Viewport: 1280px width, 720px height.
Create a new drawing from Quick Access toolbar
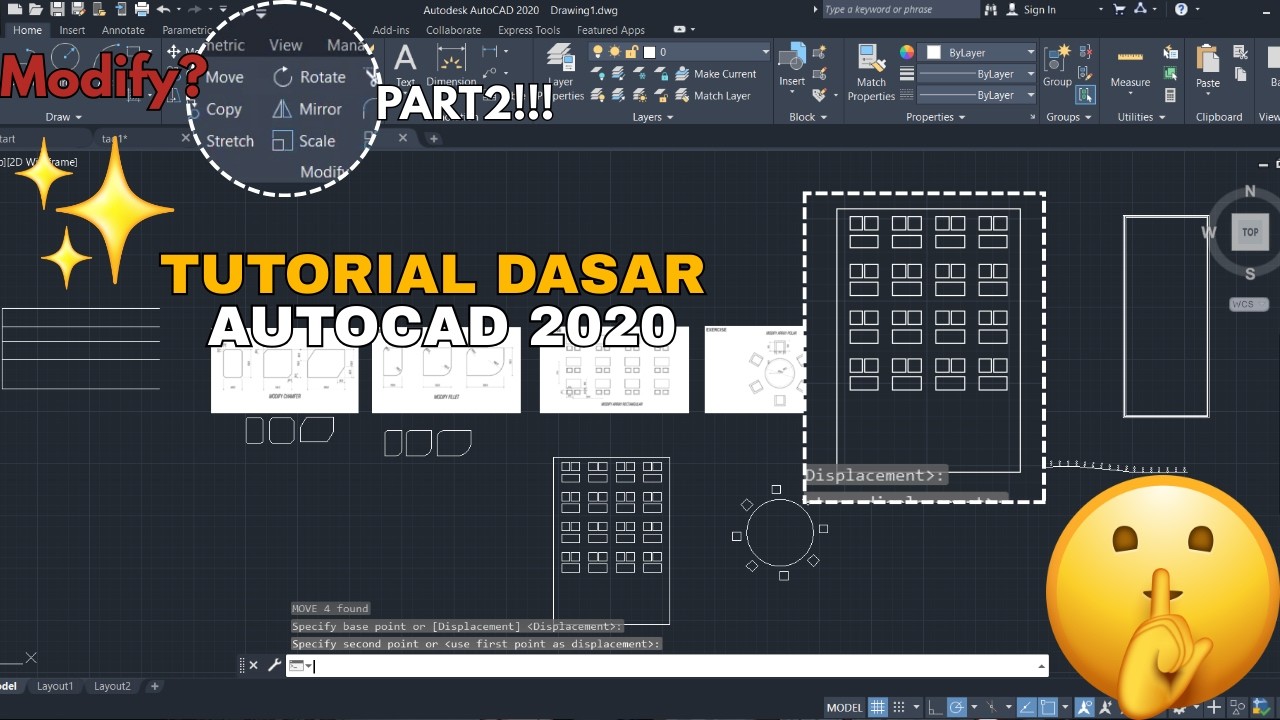click(x=15, y=9)
